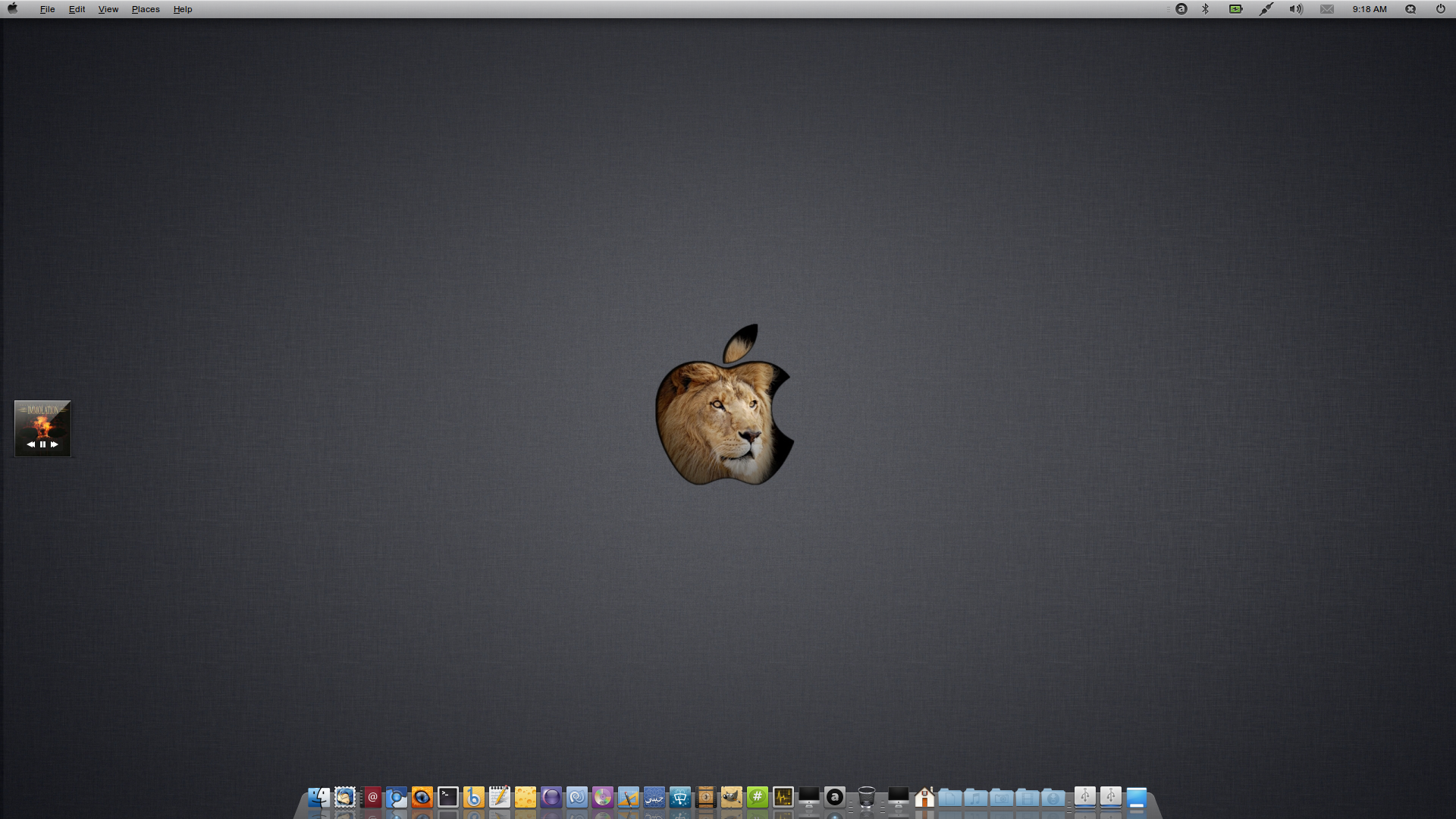Open the black 'a' dock application icon
The width and height of the screenshot is (1456, 819).
point(835,798)
